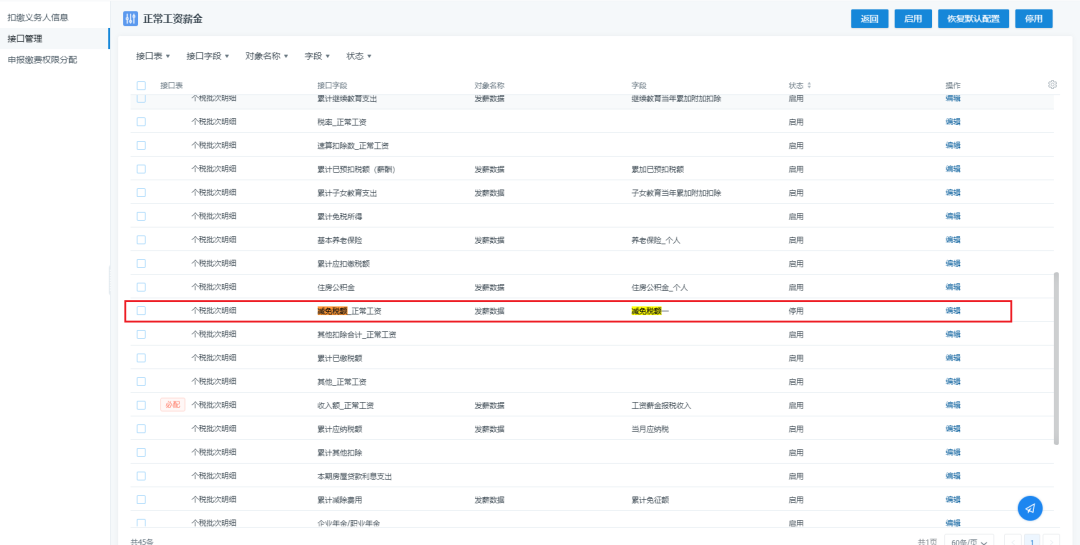Tick the 住房公积金 row checkbox
1080x545 pixels.
tap(141, 287)
